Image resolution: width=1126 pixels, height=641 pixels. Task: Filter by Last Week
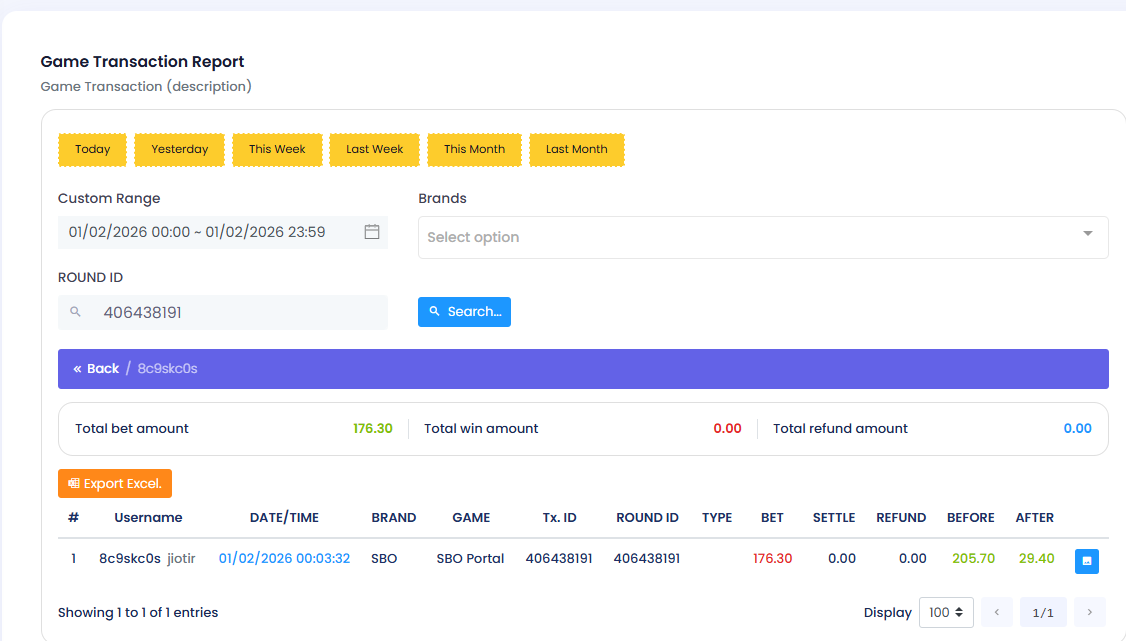375,149
